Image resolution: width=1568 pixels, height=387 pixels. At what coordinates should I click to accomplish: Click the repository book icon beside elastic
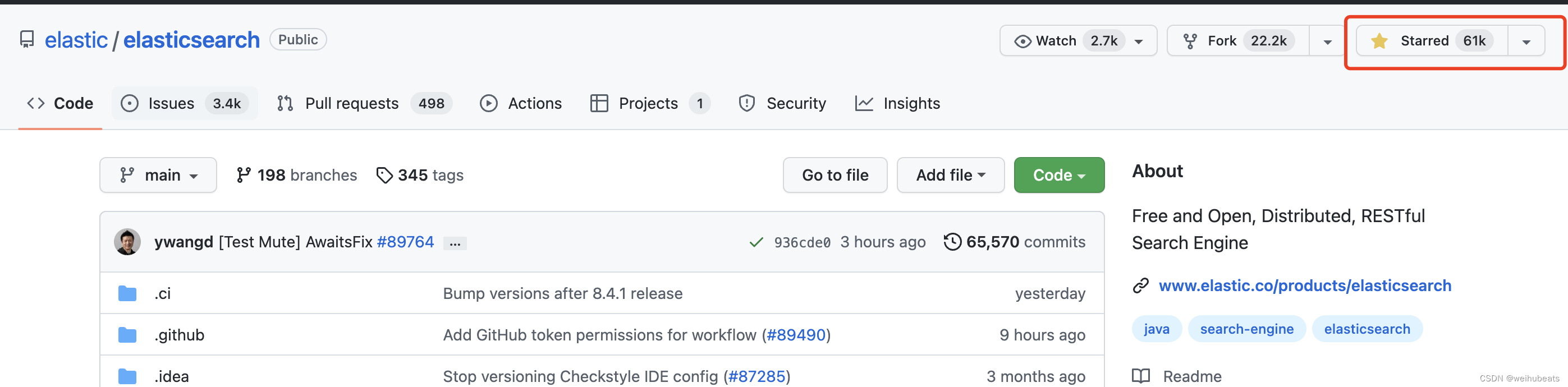coord(27,40)
